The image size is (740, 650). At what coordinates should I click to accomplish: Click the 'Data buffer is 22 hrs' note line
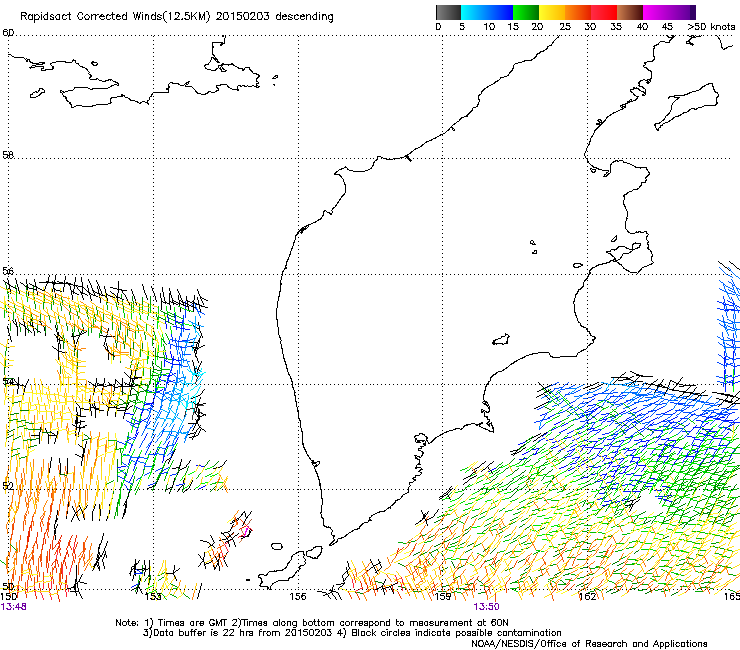[x=352, y=633]
